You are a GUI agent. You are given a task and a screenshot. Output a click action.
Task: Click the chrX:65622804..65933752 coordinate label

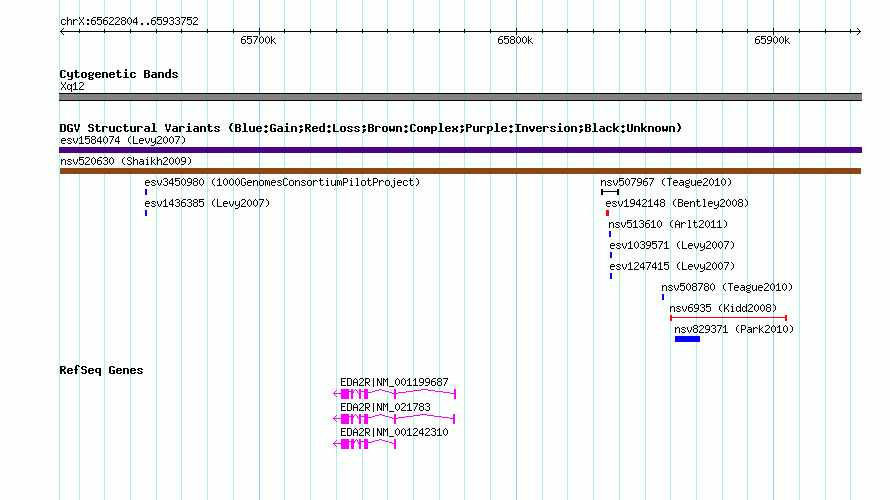point(129,21)
